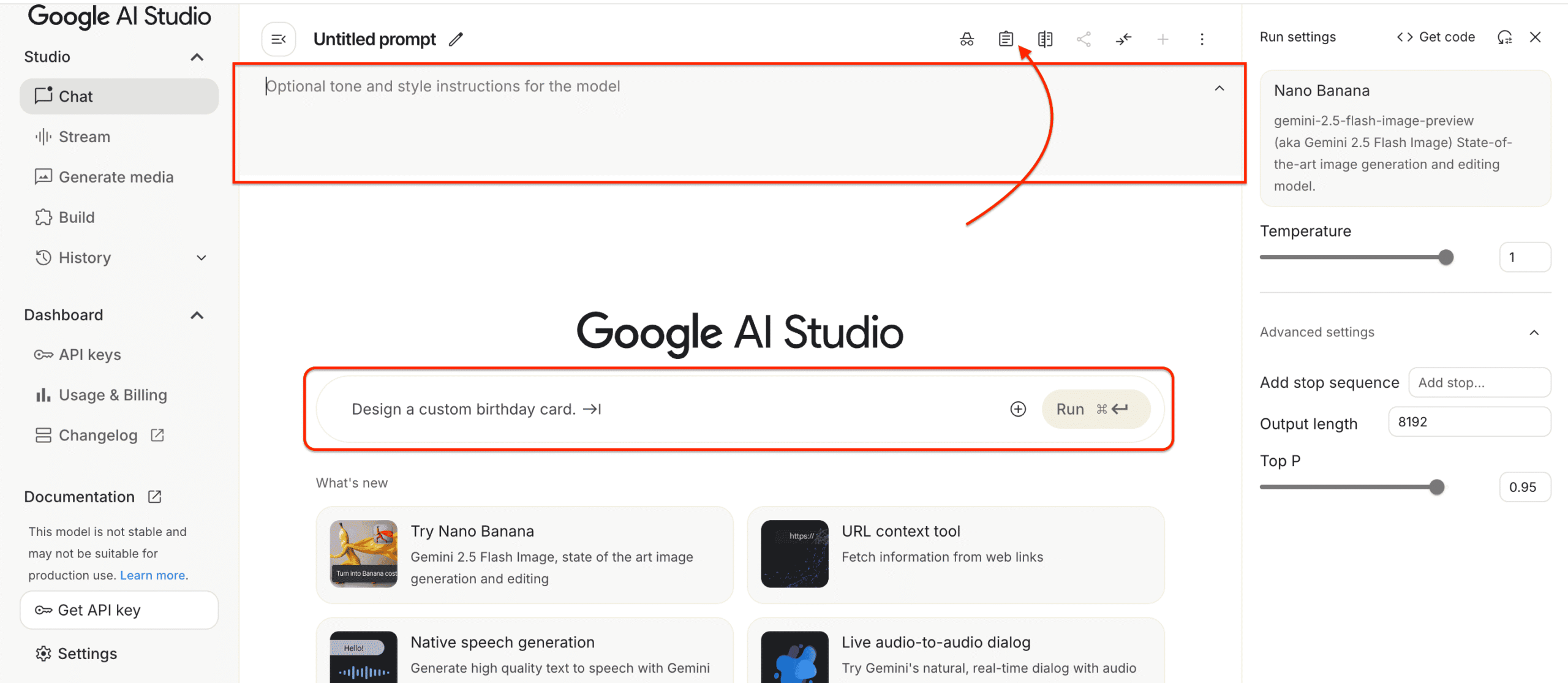1568x683 pixels.
Task: Click the Build puzzle-piece icon
Action: (43, 217)
